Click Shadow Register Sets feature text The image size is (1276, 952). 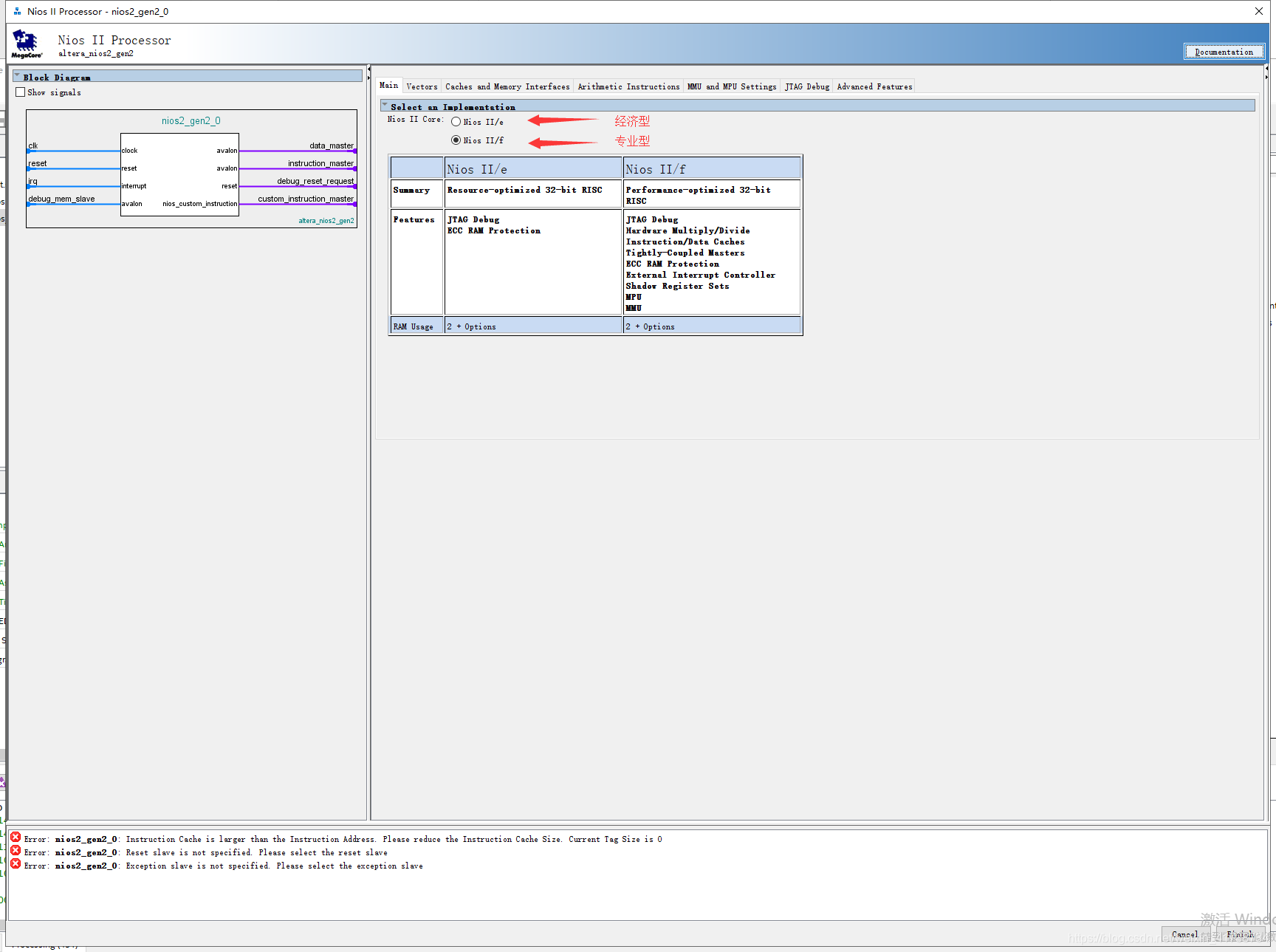[677, 286]
